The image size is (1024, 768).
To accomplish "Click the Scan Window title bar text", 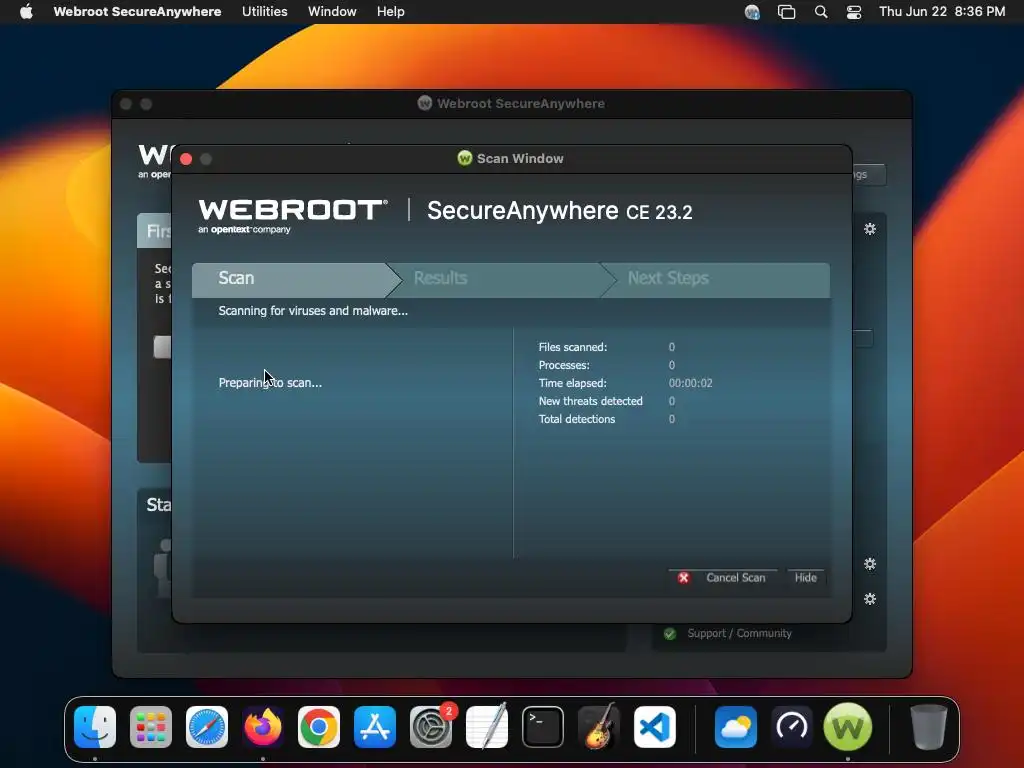I will [520, 159].
